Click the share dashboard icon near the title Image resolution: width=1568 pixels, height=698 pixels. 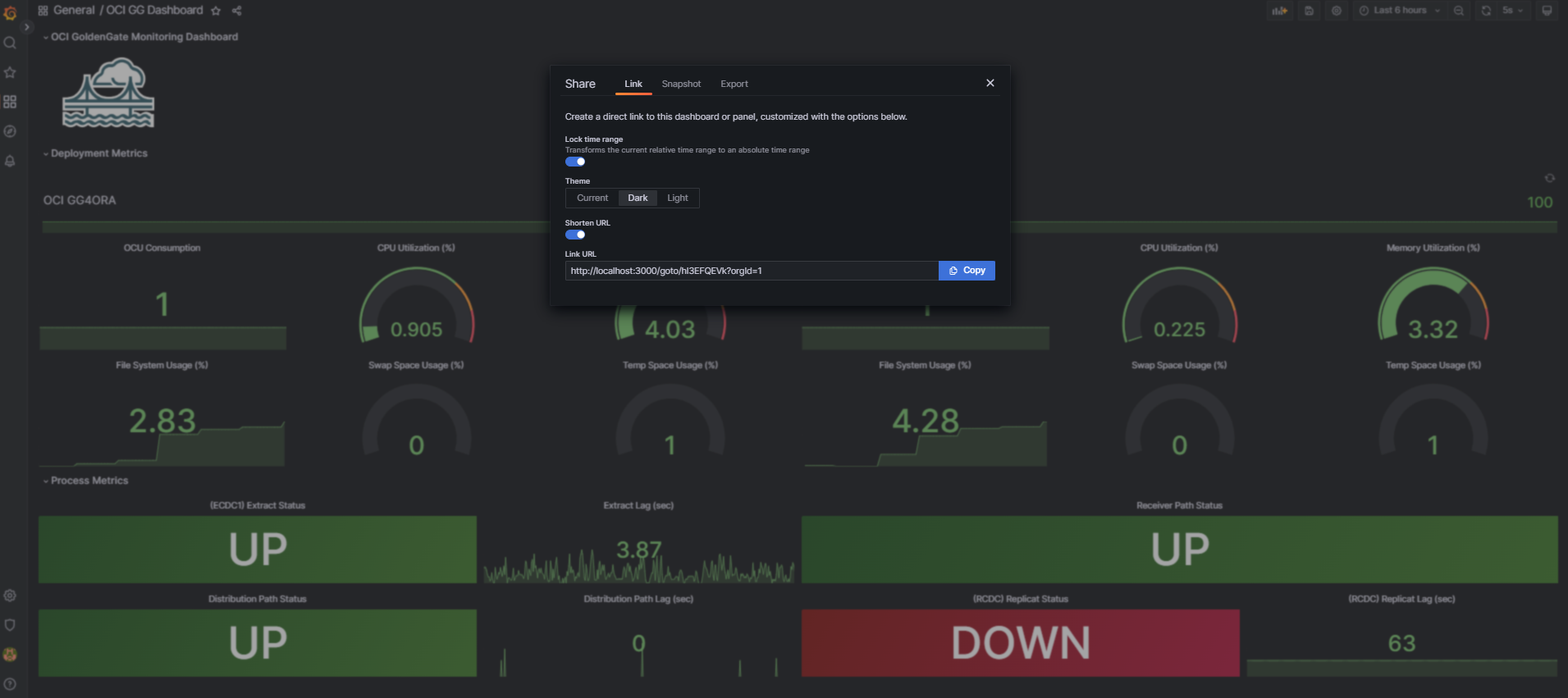click(236, 11)
